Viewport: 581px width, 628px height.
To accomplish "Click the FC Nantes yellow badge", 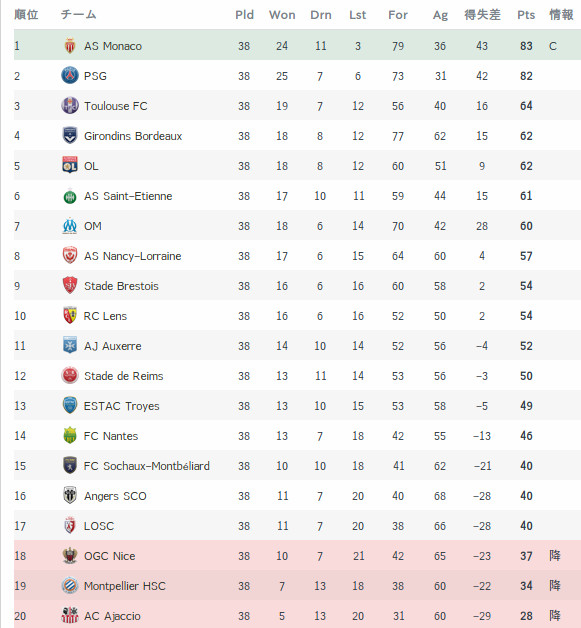I will (70, 435).
